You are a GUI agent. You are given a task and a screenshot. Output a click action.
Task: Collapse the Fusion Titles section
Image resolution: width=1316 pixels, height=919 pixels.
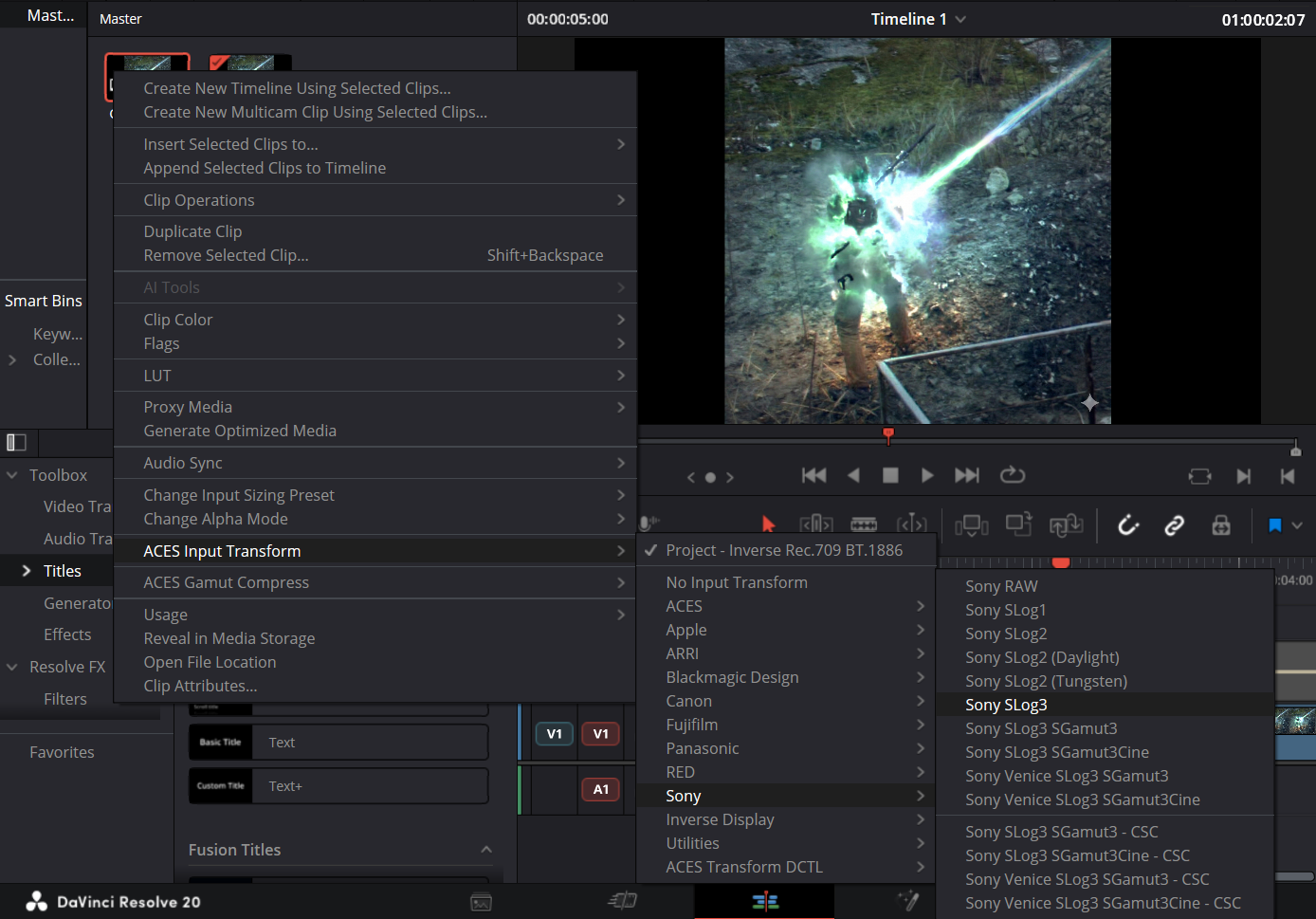[486, 850]
